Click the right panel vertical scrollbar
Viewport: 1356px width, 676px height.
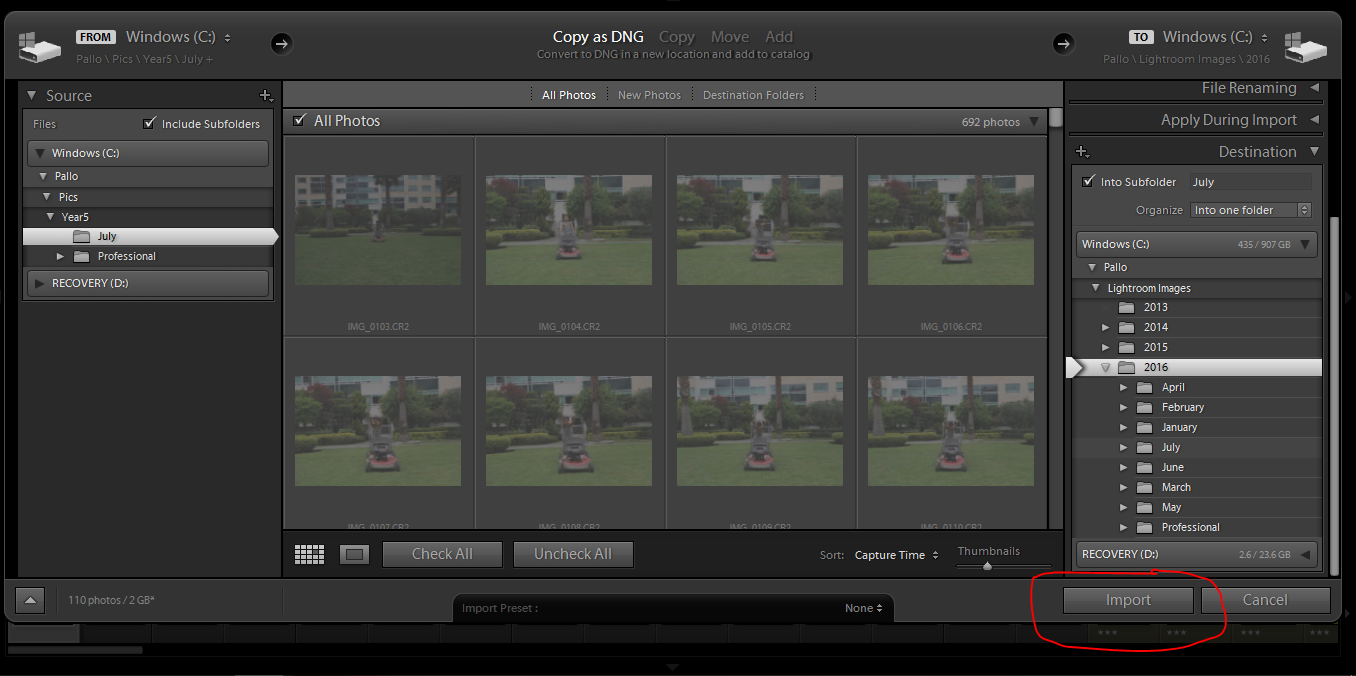(x=1333, y=396)
